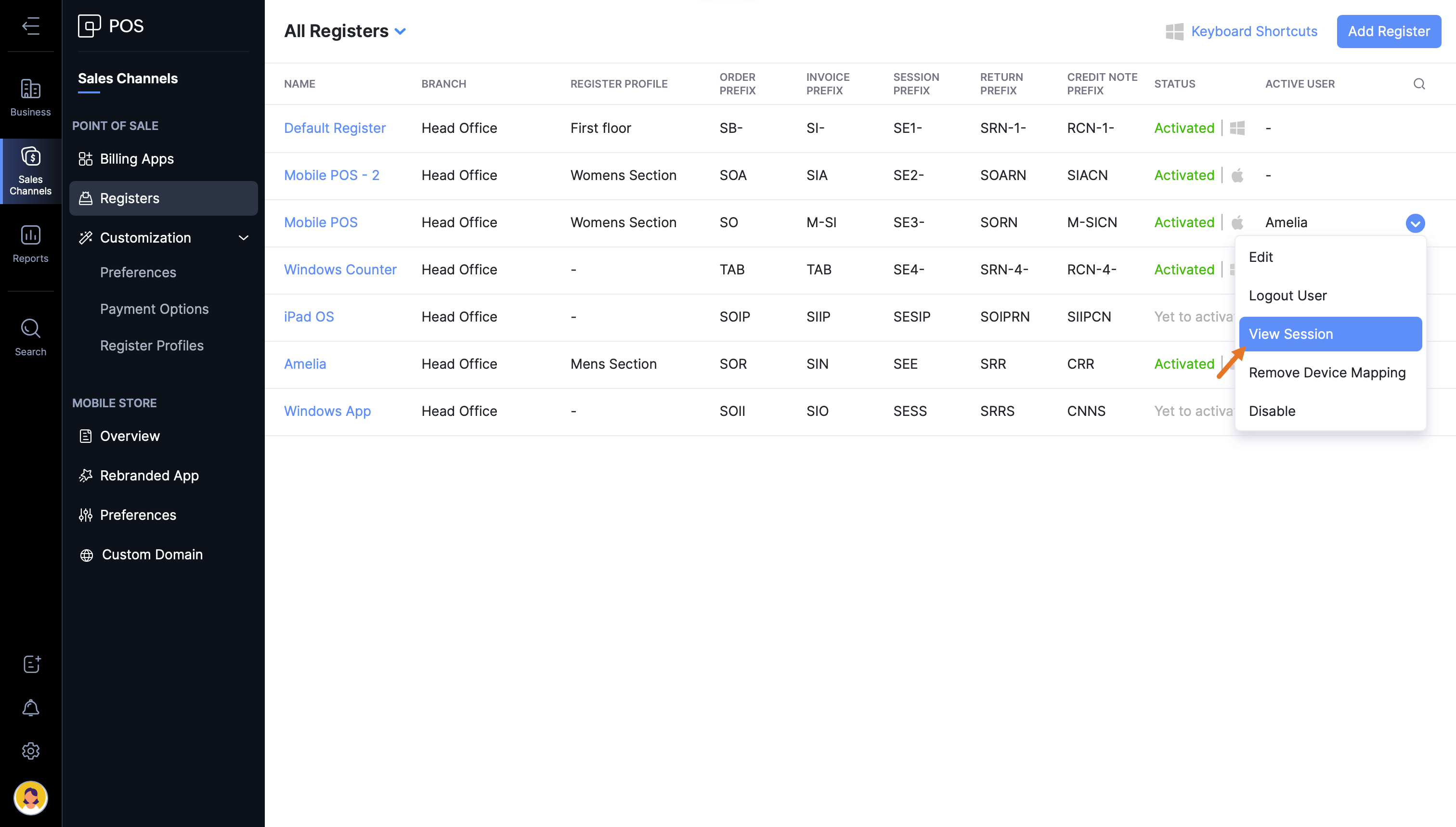Click the feedback icon above the bell
1456x827 pixels.
coord(31,664)
